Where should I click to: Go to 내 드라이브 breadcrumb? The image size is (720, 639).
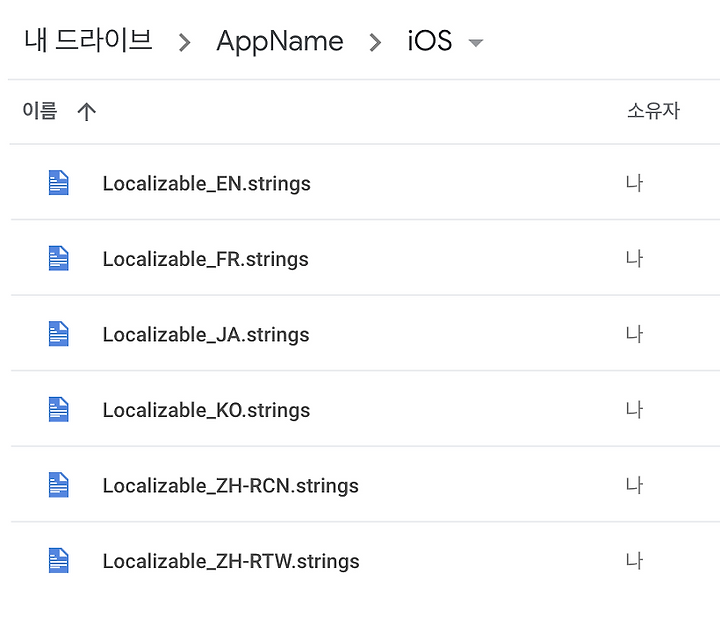[88, 40]
